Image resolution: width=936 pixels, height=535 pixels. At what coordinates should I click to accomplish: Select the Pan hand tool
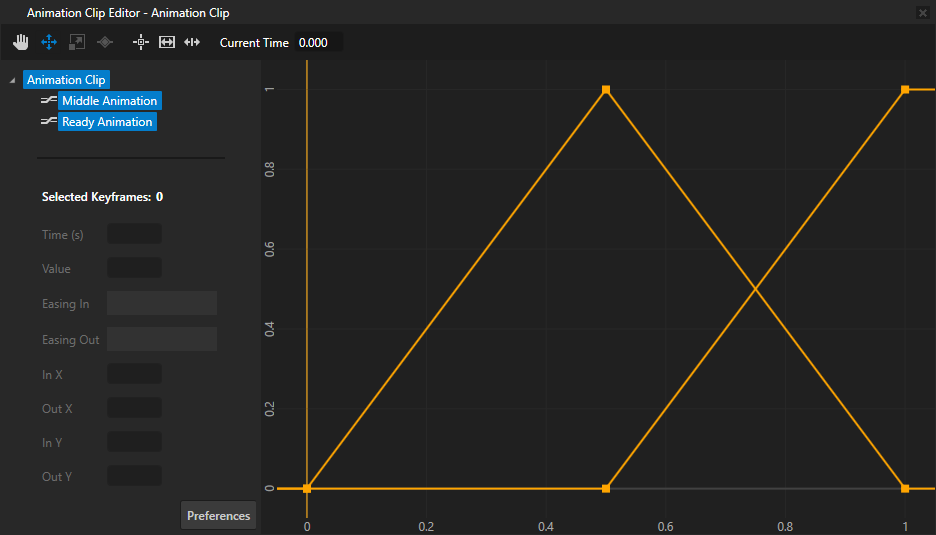click(21, 42)
